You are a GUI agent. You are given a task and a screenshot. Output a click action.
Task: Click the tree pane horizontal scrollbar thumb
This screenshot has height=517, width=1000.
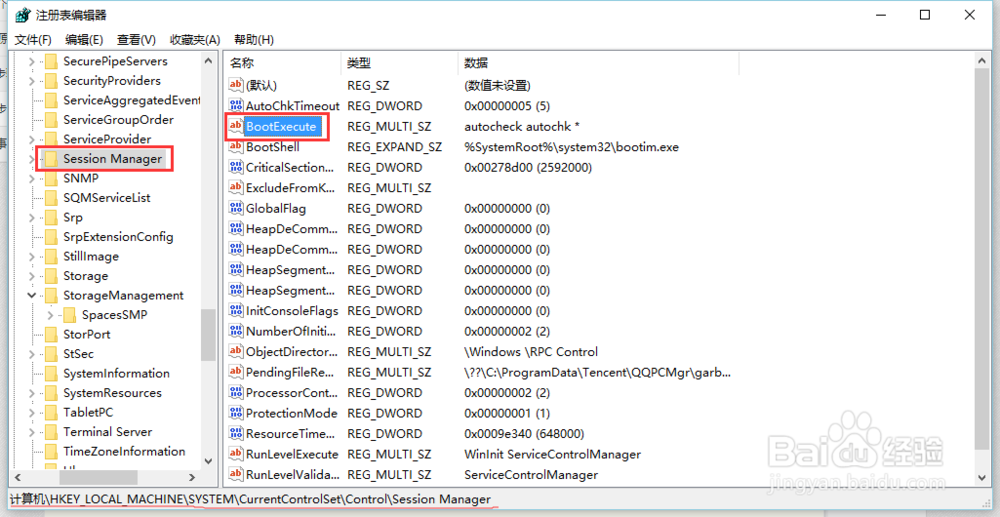tap(98, 477)
